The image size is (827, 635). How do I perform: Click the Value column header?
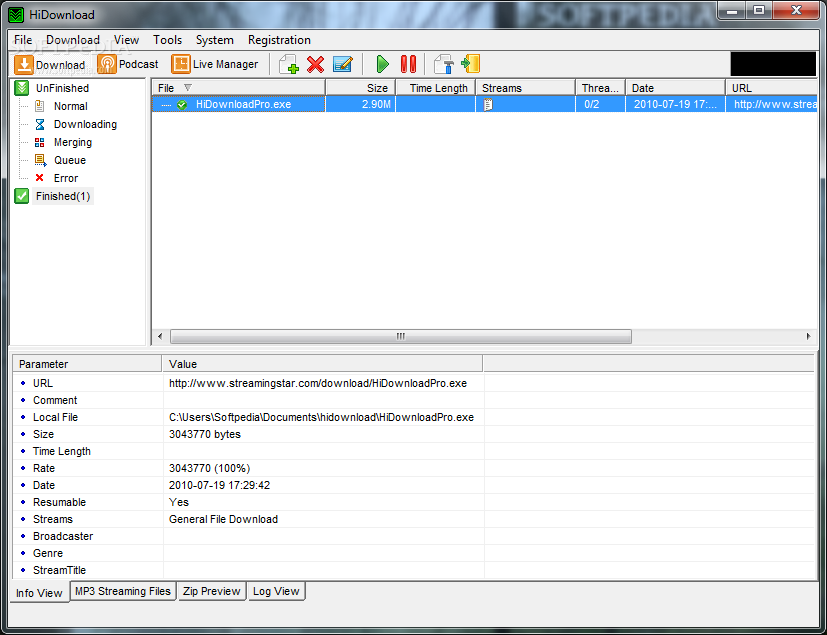pyautogui.click(x=323, y=364)
